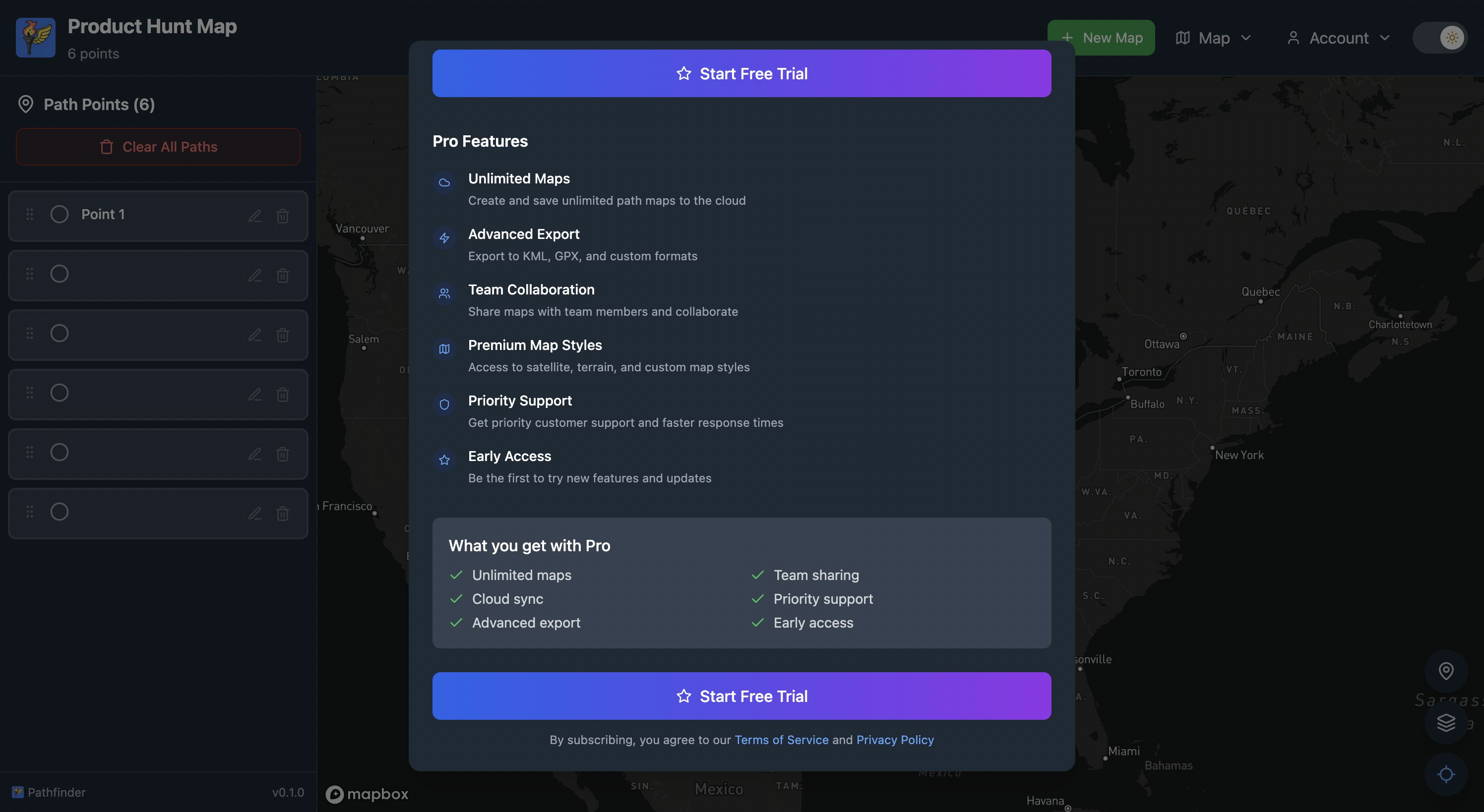Click the Mapbox logo on the map

367,794
